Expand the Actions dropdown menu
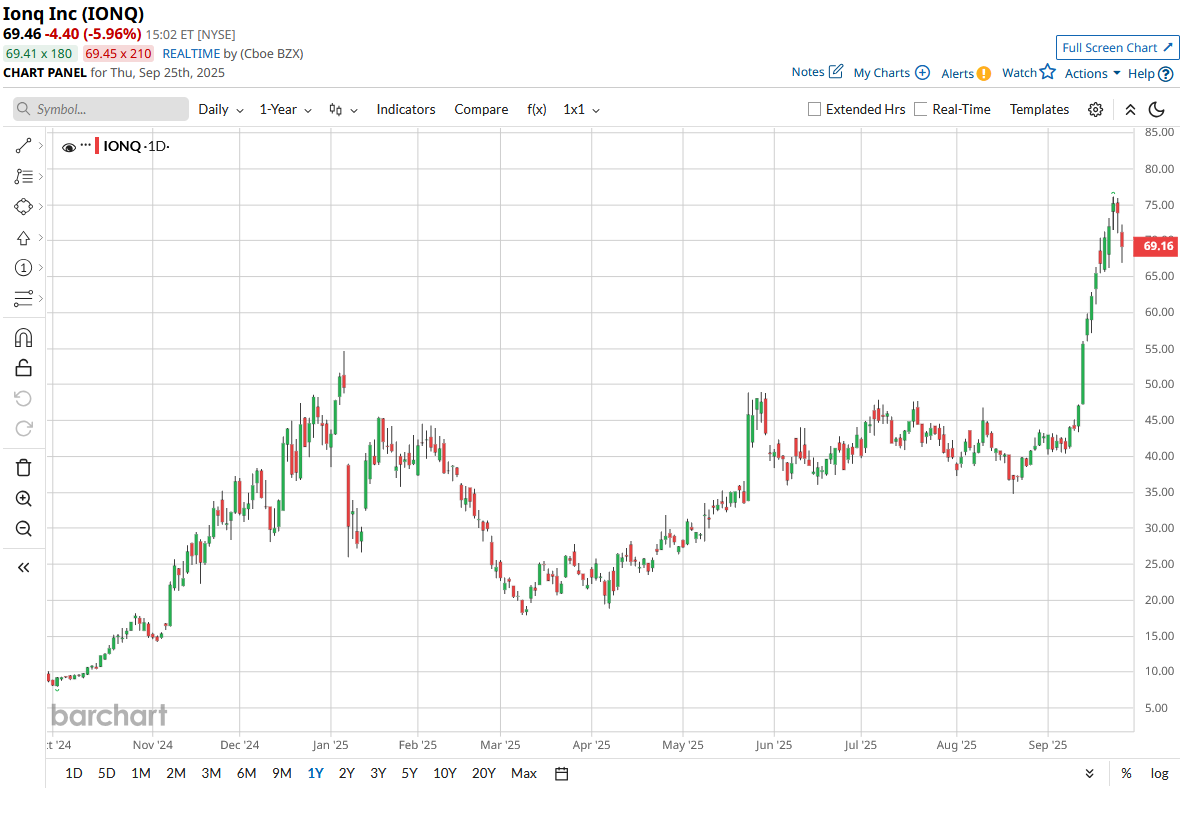Image resolution: width=1194 pixels, height=837 pixels. point(1093,73)
